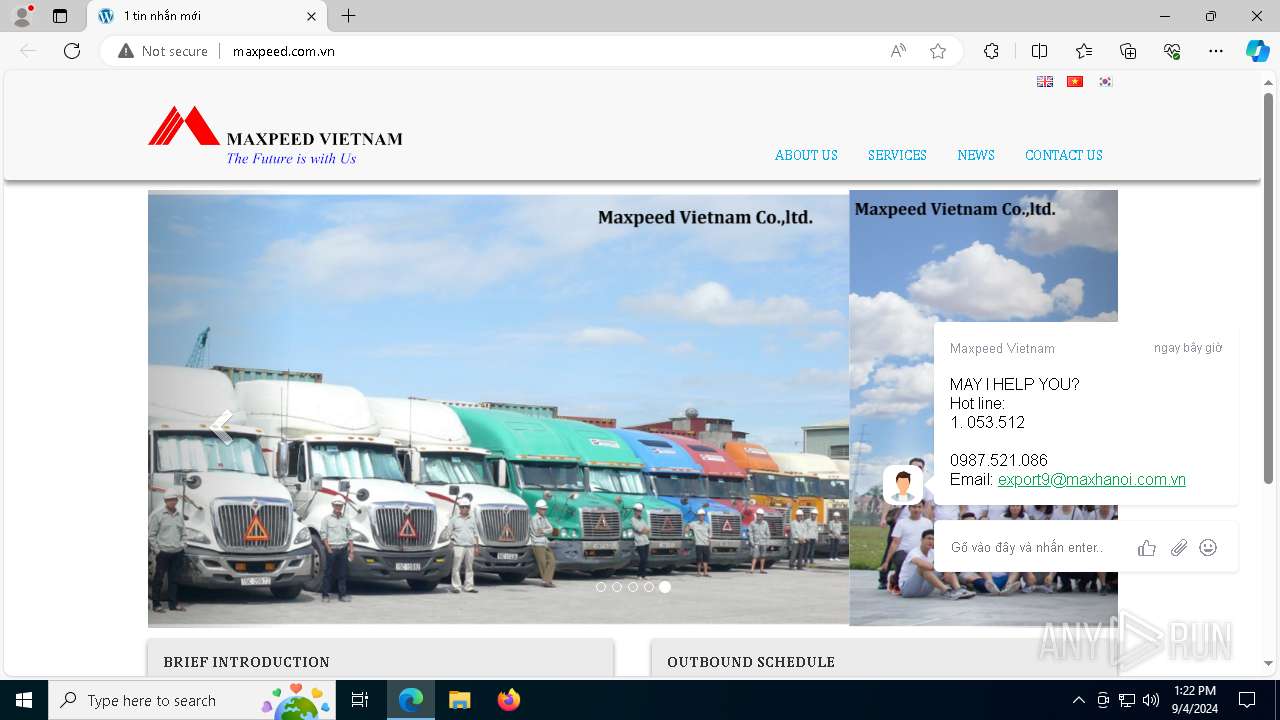The width and height of the screenshot is (1280, 720).
Task: Turn on Read aloud
Action: [x=898, y=51]
